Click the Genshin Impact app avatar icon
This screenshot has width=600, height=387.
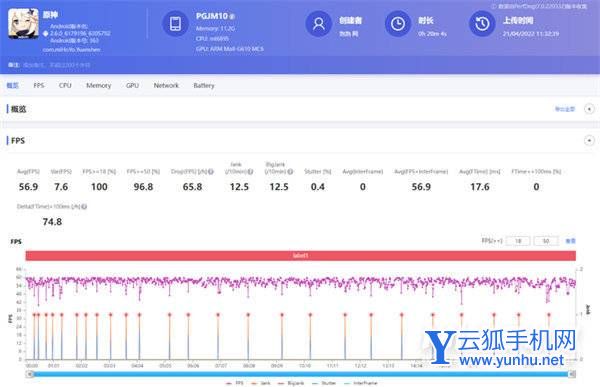click(23, 24)
